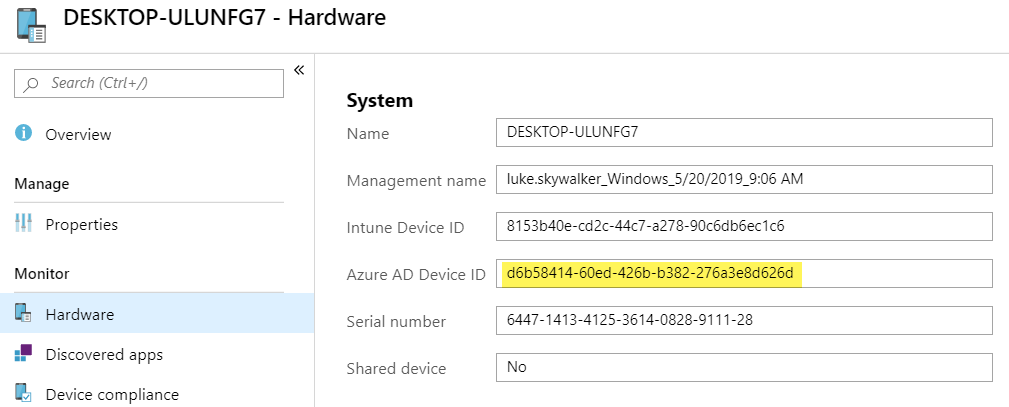Open the Overview menu item
Image resolution: width=1009 pixels, height=407 pixels.
point(78,134)
